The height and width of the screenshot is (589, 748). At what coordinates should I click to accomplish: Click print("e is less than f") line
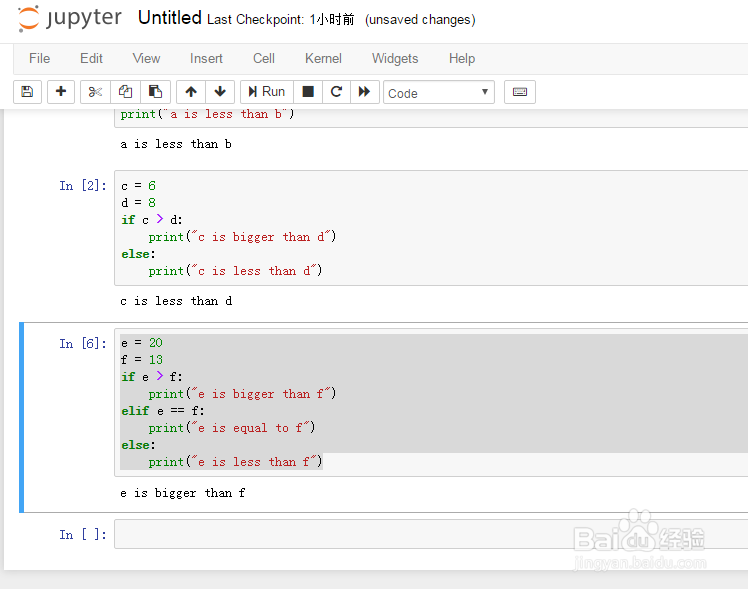click(235, 462)
